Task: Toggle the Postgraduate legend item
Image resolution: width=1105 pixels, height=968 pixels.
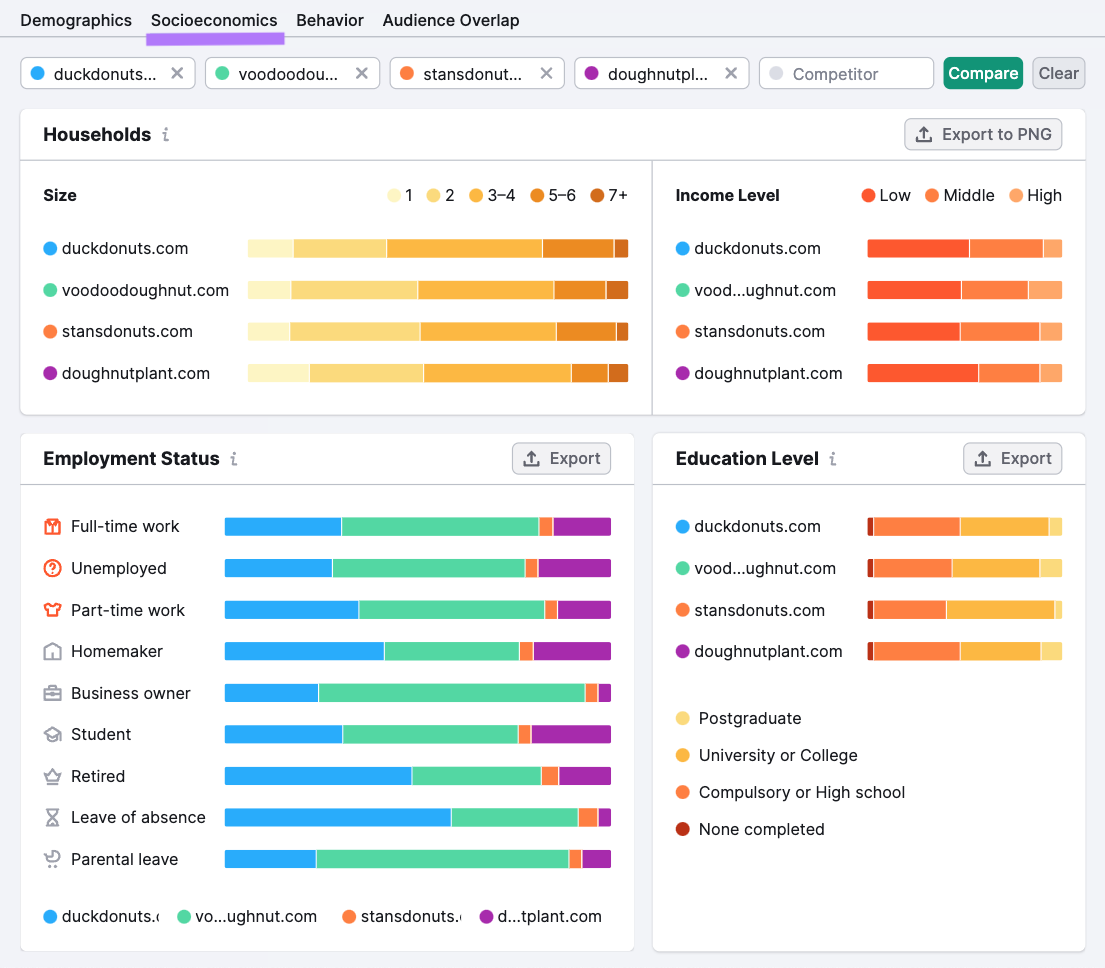Action: tap(736, 718)
